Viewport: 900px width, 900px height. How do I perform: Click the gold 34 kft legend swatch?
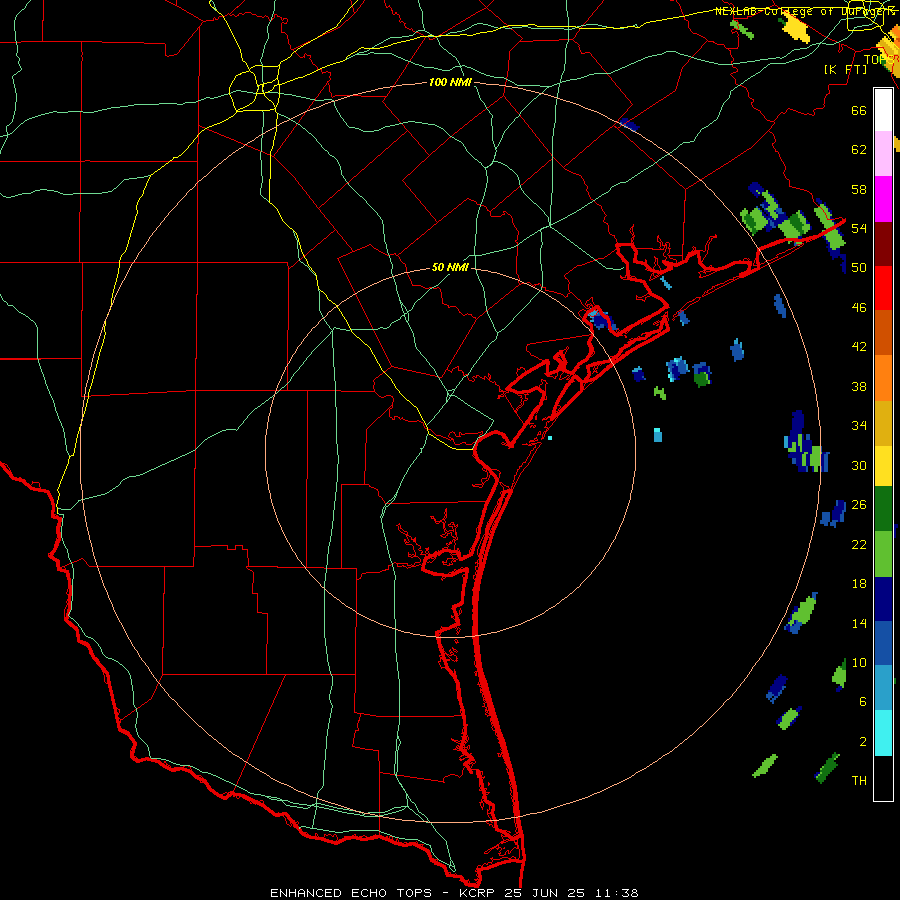(883, 423)
